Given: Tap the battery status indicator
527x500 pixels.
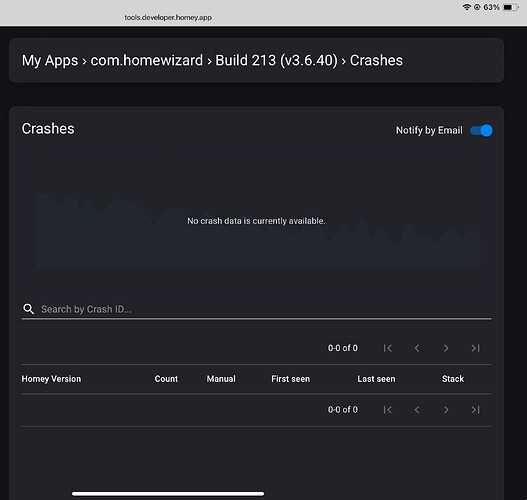Looking at the screenshot, I should pyautogui.click(x=511, y=7).
